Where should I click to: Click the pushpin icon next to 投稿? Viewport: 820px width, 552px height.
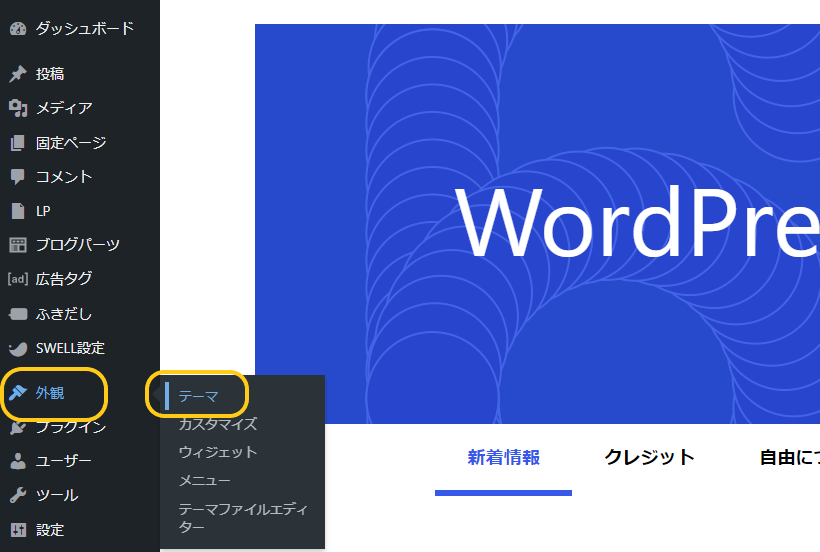(x=18, y=74)
